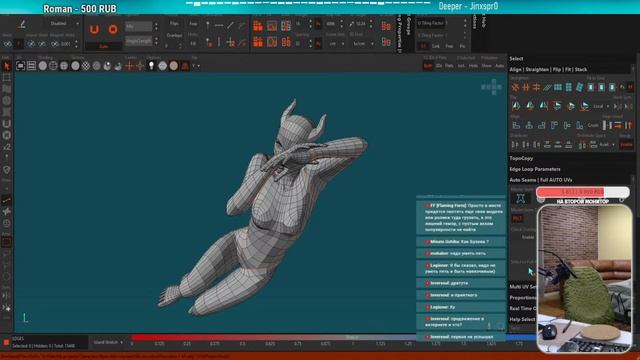Click the orange vertical stack arrows icon

tap(628, 125)
